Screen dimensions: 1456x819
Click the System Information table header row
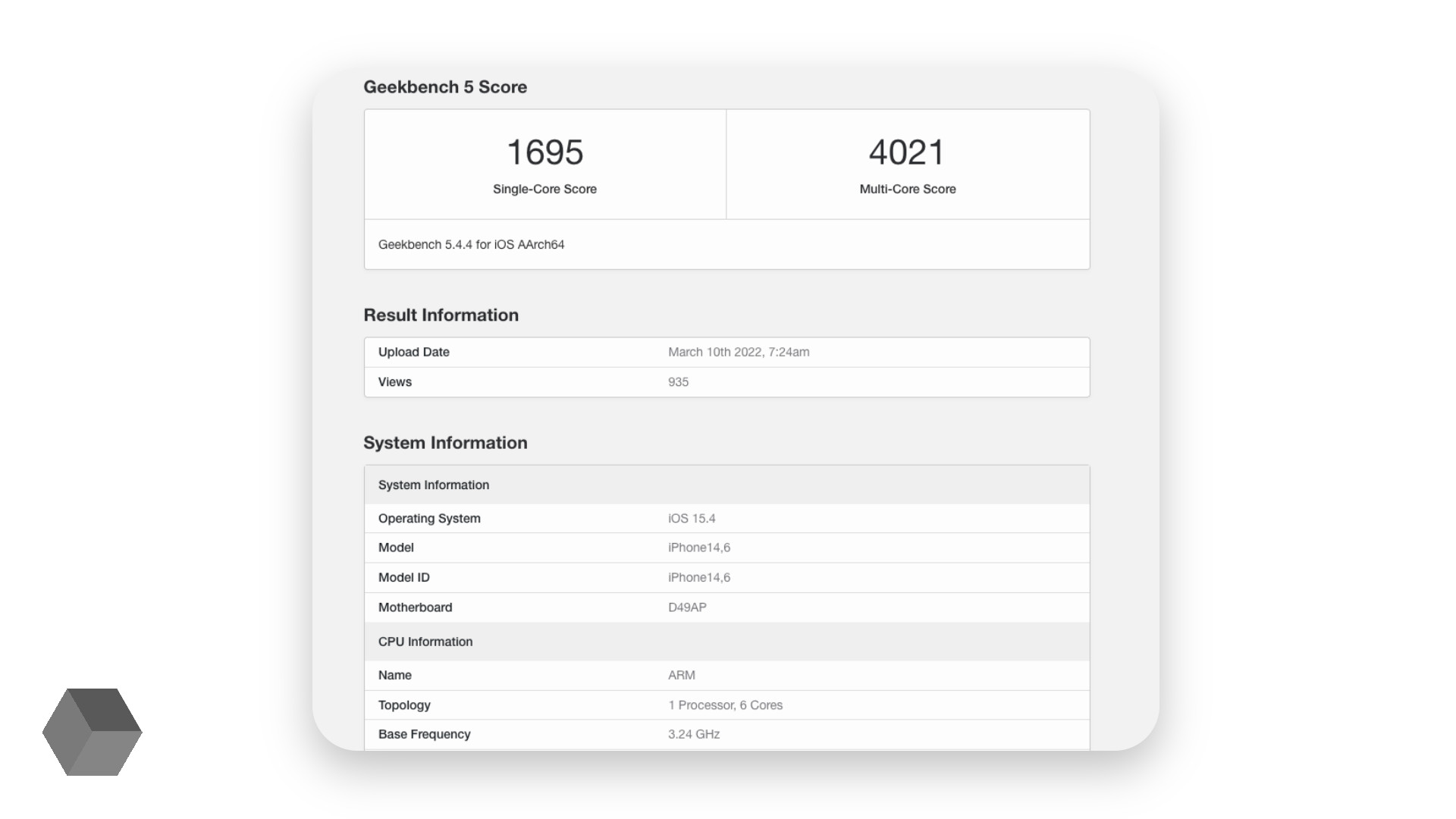pos(726,485)
